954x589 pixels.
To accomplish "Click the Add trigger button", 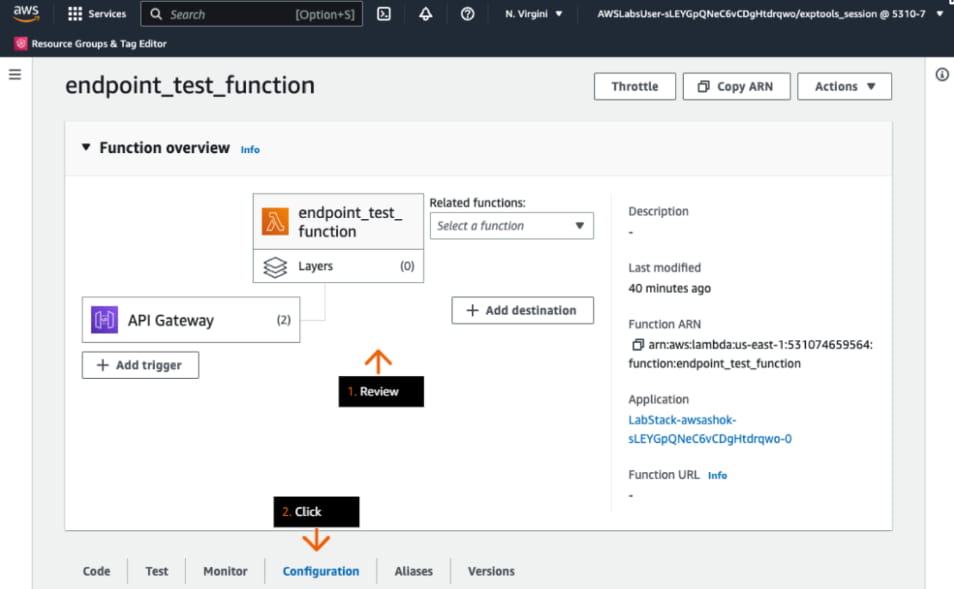I will click(x=141, y=365).
